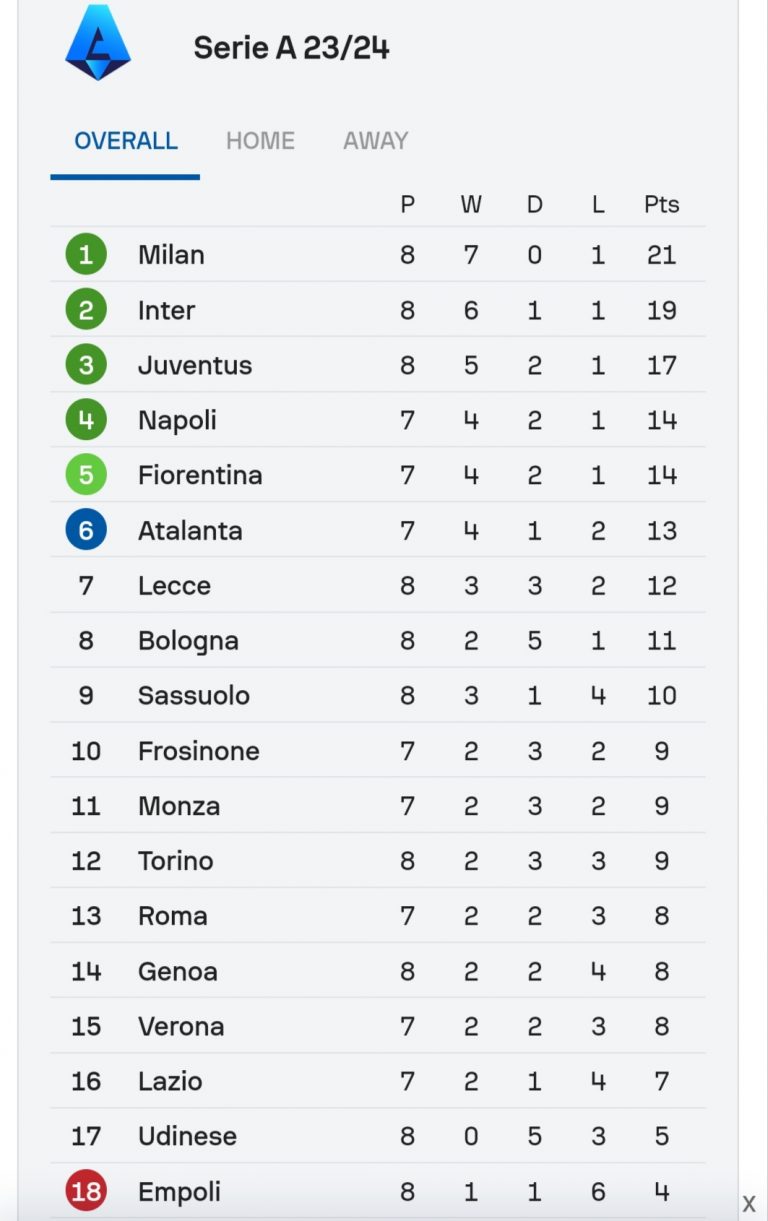Open Roma team entry

click(x=173, y=916)
